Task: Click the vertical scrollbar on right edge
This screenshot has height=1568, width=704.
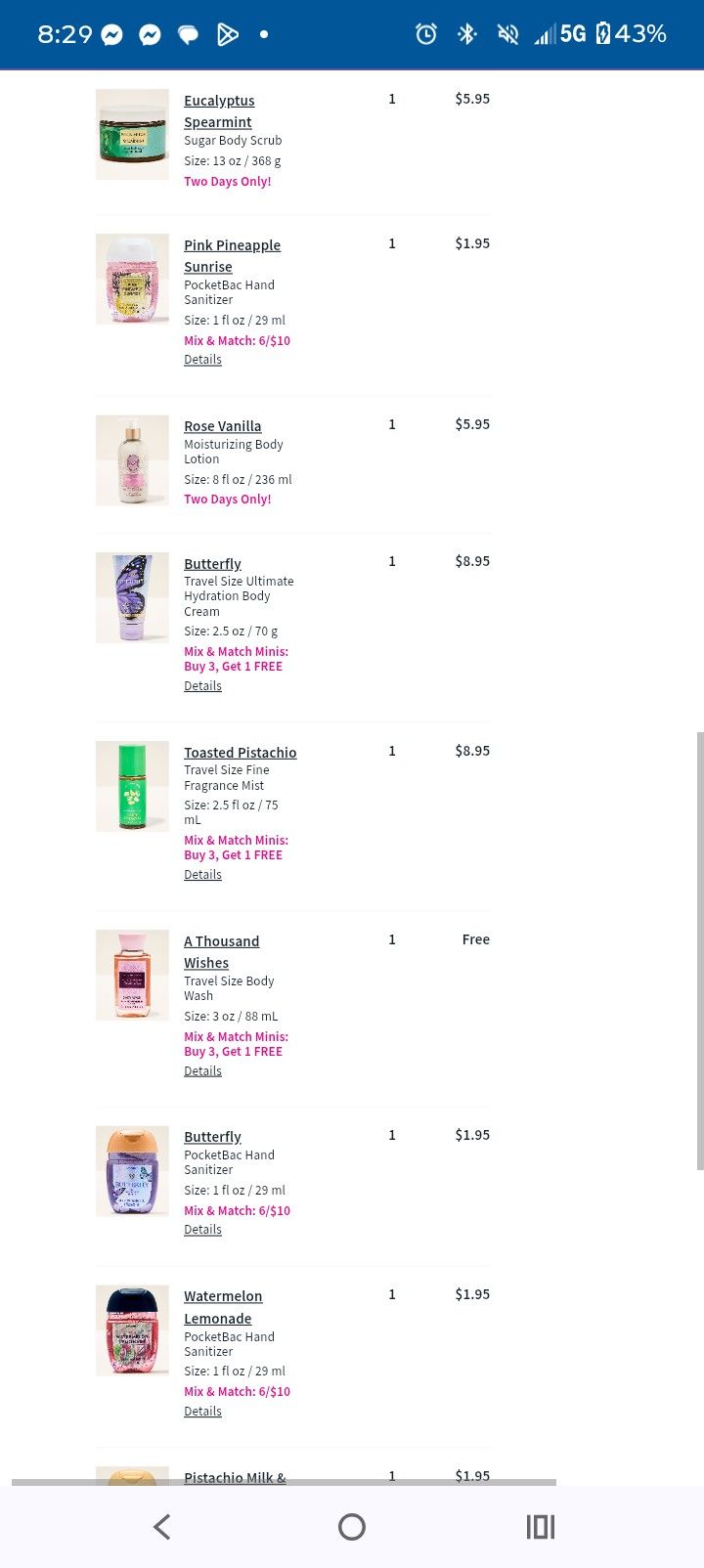Action: (699, 950)
